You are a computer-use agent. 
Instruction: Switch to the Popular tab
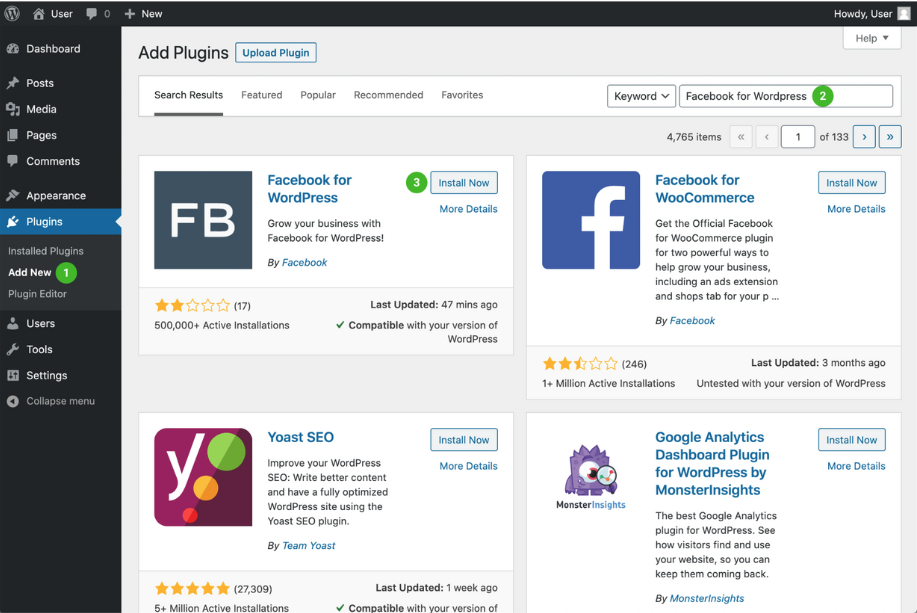[x=318, y=95]
